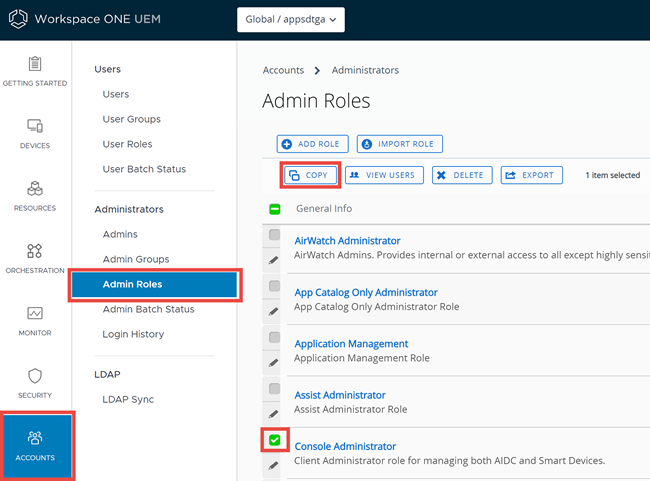This screenshot has height=481, width=650.
Task: Export the selected role
Action: click(531, 175)
